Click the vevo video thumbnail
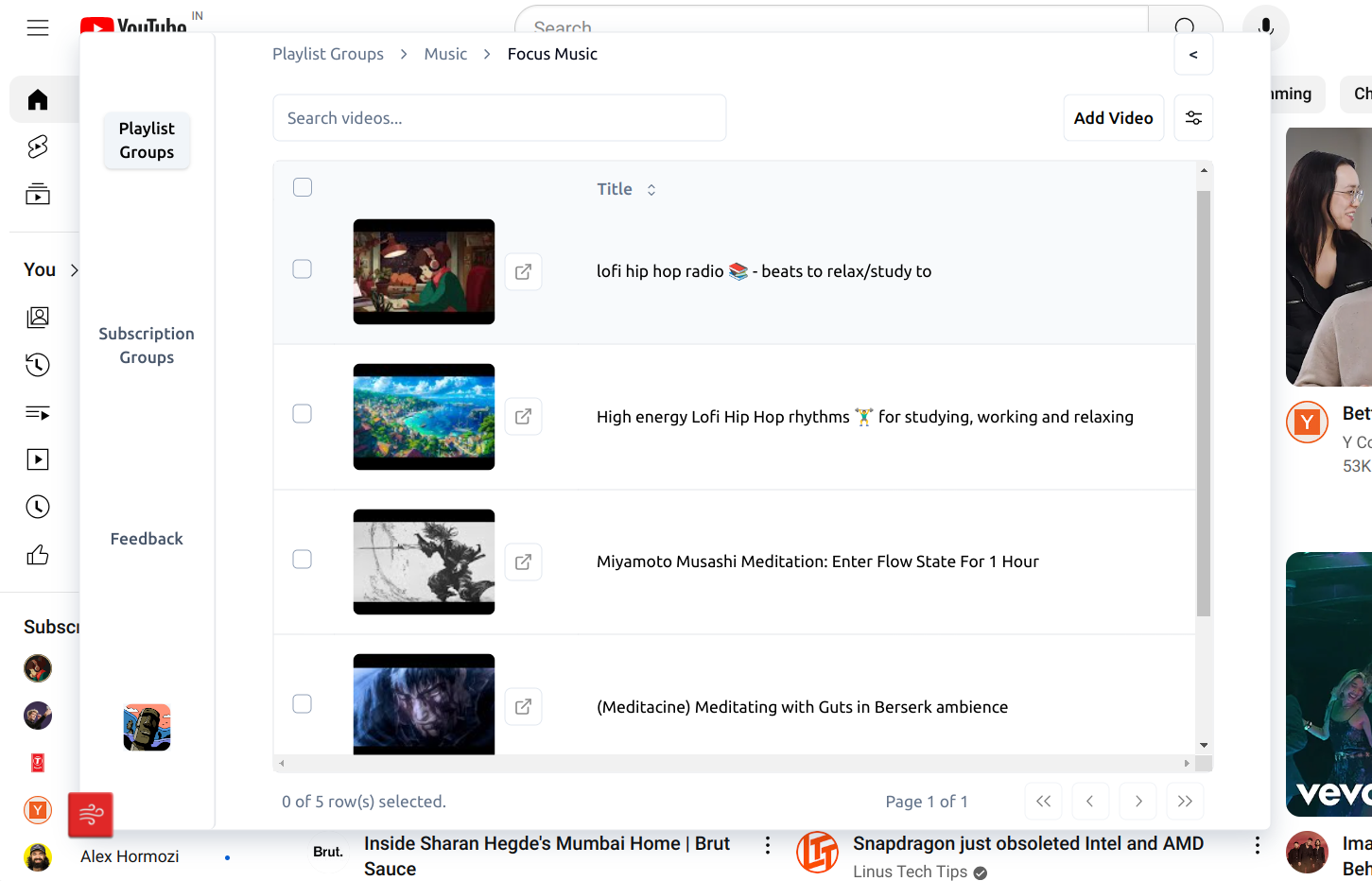 point(1329,684)
